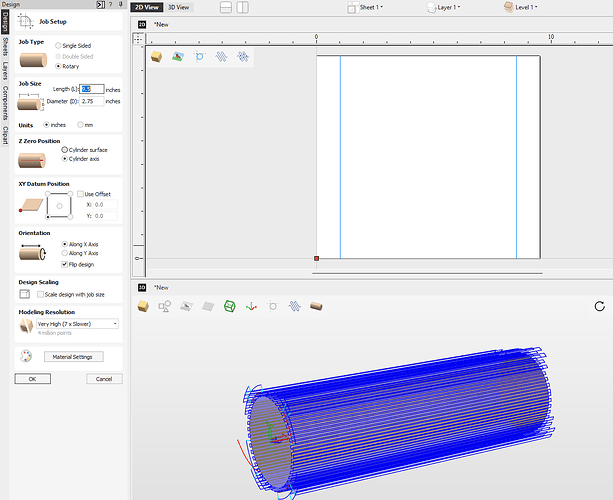Click the color palette icon beside Material Settings
This screenshot has width=613, height=500.
pyautogui.click(x=26, y=356)
